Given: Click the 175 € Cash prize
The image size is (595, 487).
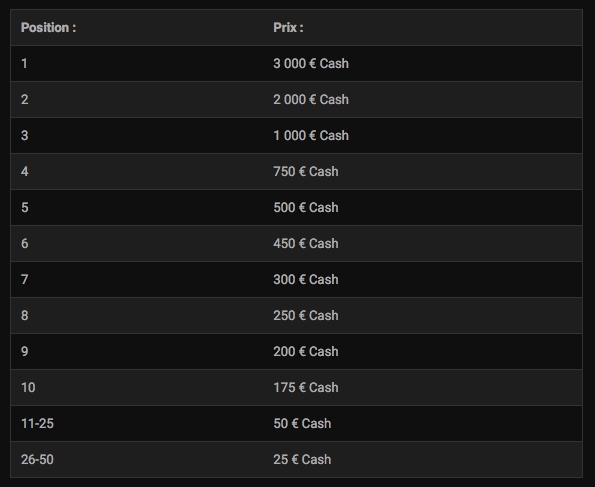Looking at the screenshot, I should [x=306, y=388].
